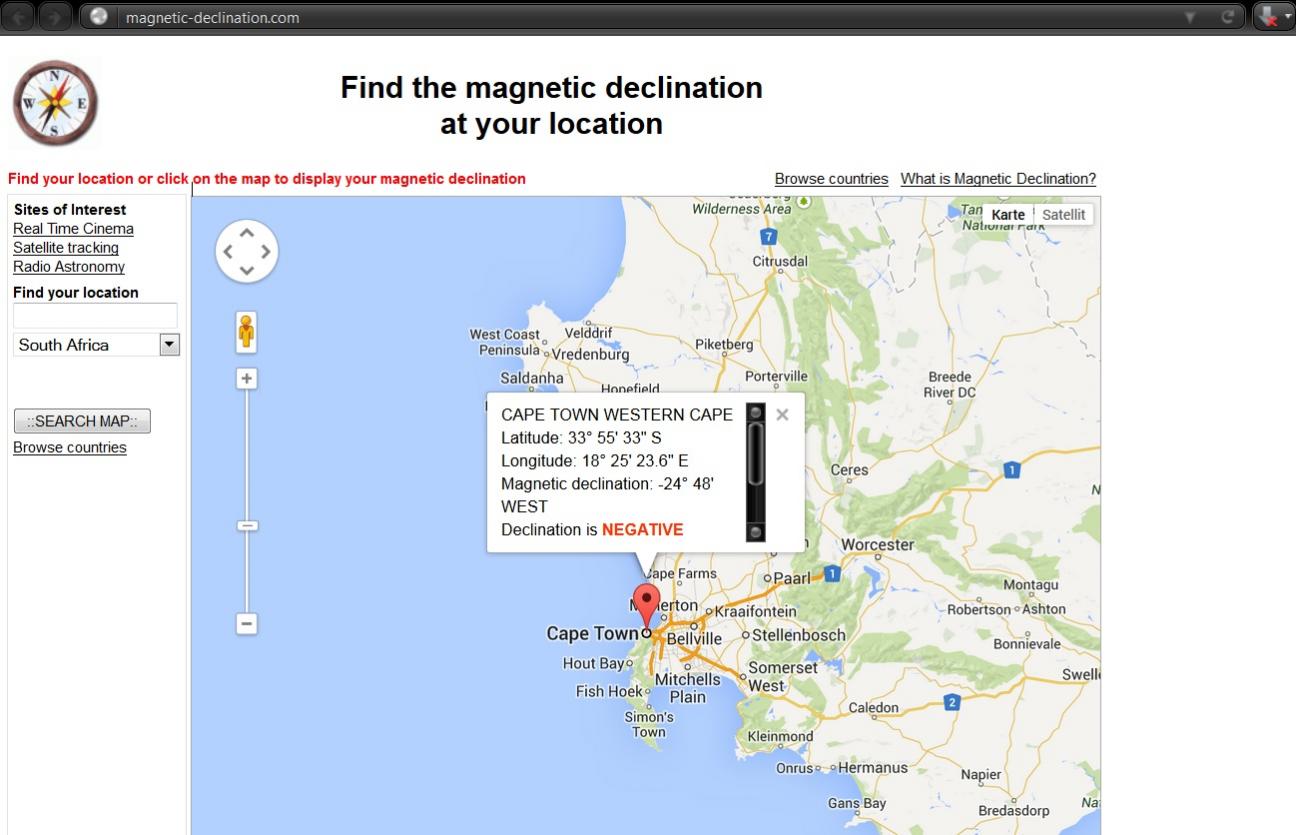The image size is (1296, 835).
Task: Open the South Africa country dropdown
Action: (x=97, y=345)
